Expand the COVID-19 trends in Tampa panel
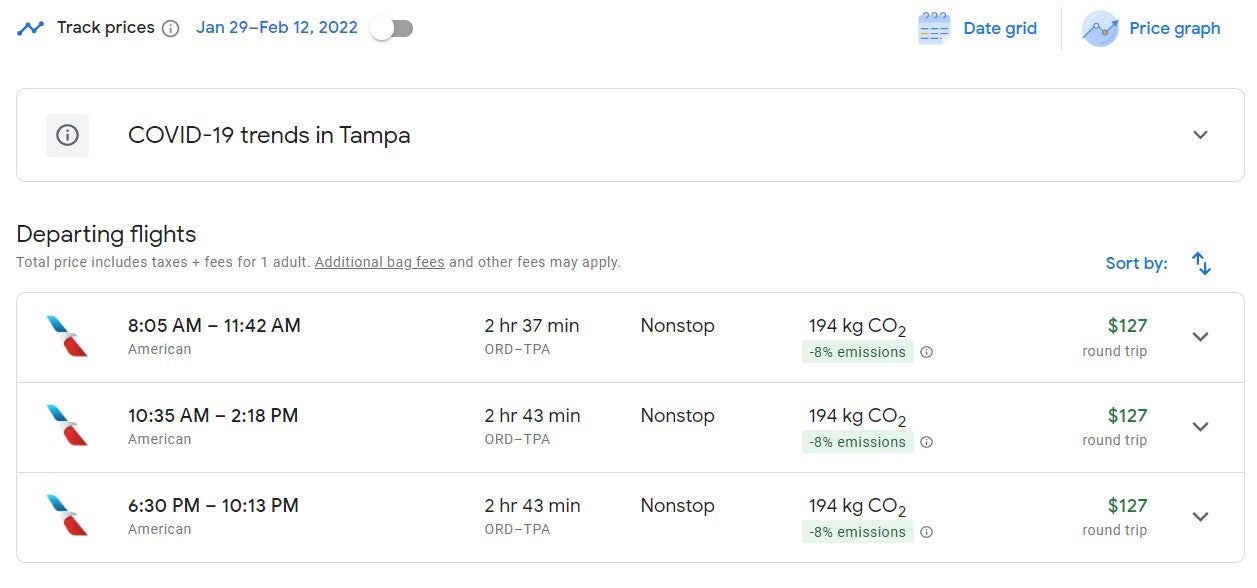Screen dimensions: 1257x588 (x=1200, y=135)
